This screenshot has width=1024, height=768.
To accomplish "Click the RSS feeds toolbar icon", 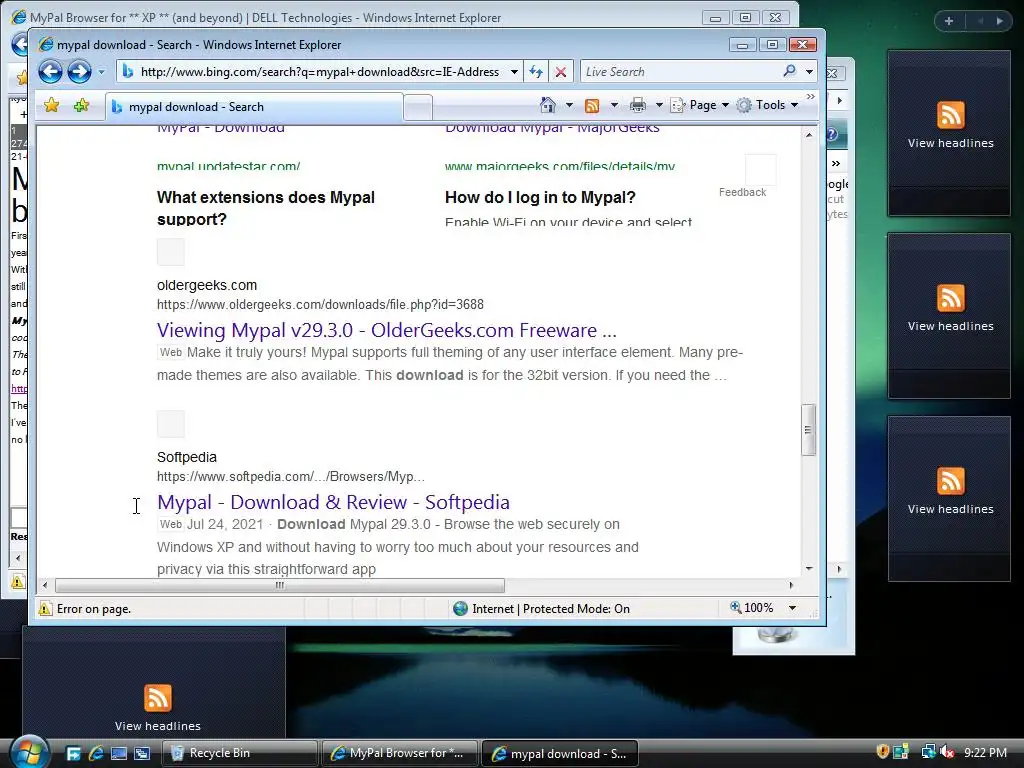I will click(592, 105).
